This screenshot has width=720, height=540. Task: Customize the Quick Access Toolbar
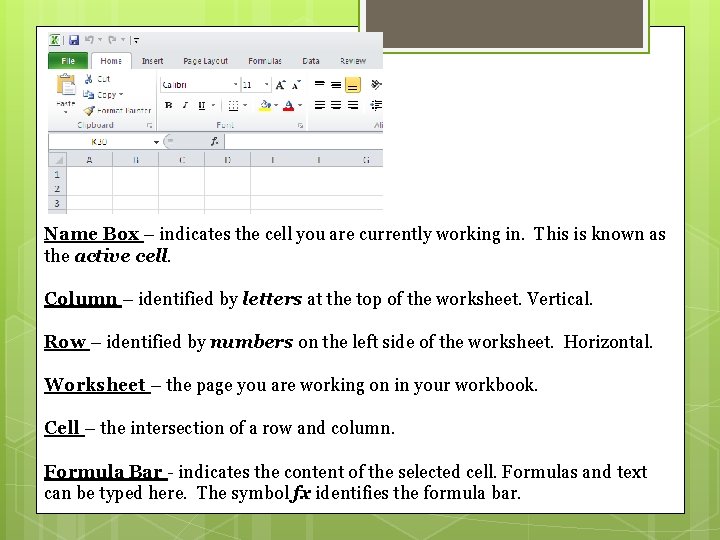[x=136, y=40]
